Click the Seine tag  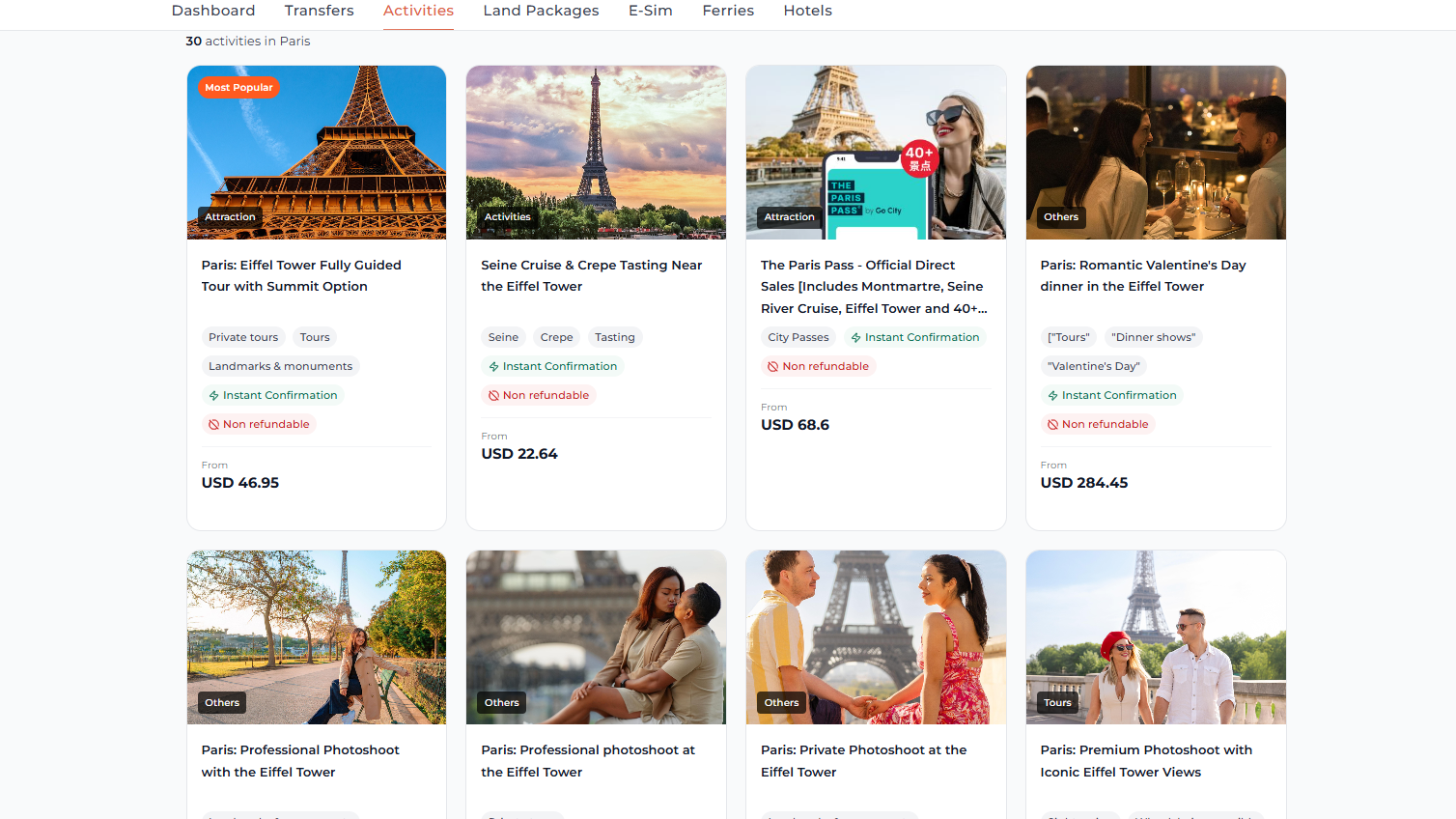[x=503, y=337]
